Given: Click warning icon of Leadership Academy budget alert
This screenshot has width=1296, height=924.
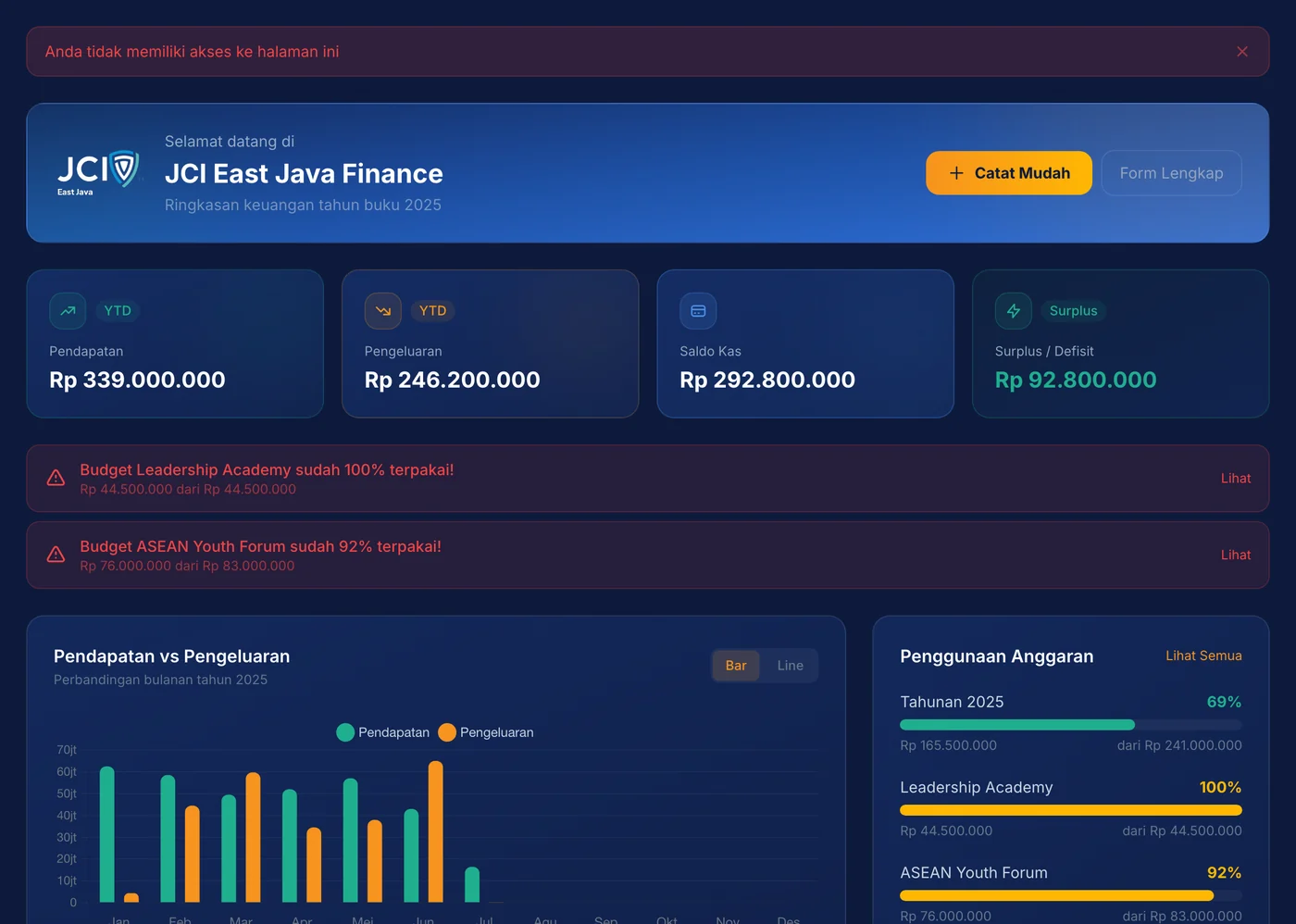Looking at the screenshot, I should [56, 478].
